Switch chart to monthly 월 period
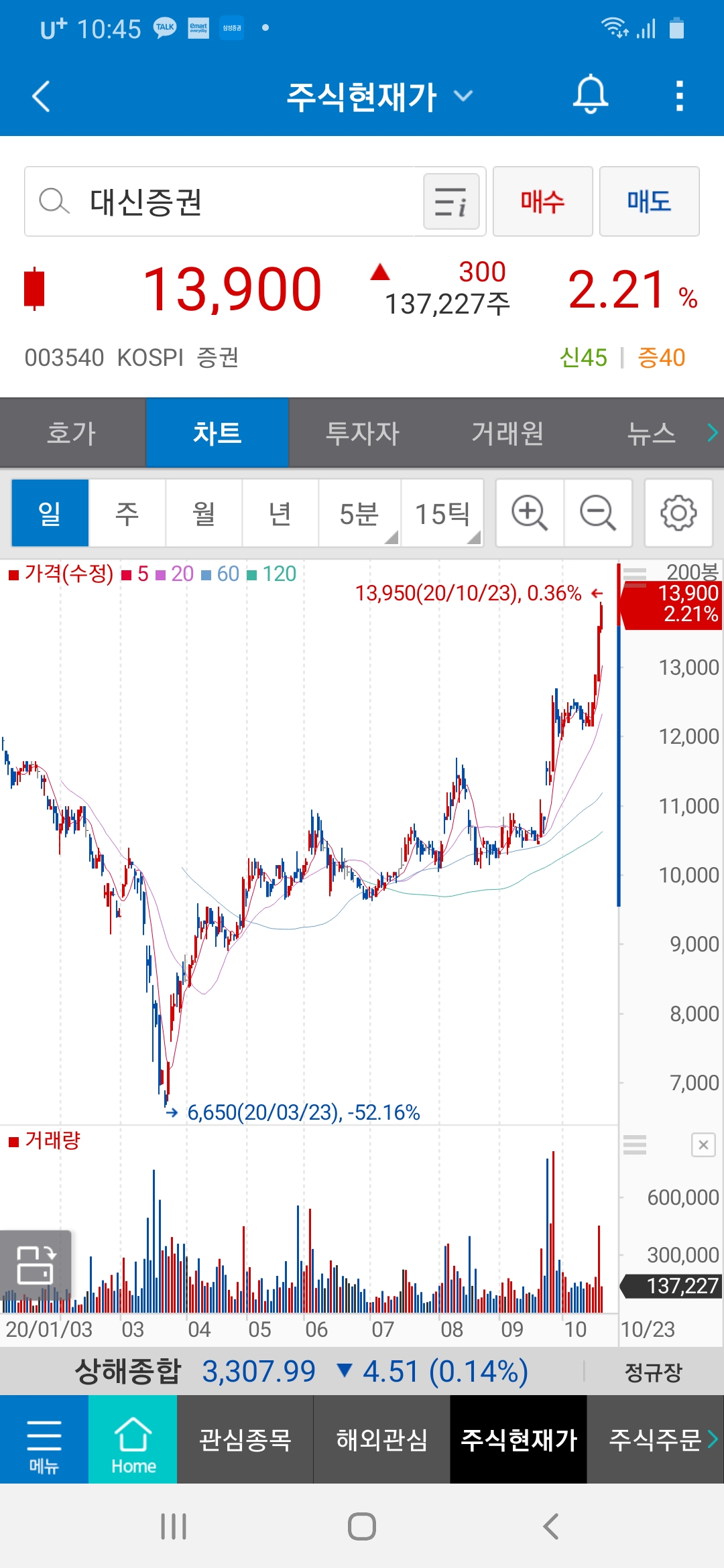 pyautogui.click(x=204, y=513)
